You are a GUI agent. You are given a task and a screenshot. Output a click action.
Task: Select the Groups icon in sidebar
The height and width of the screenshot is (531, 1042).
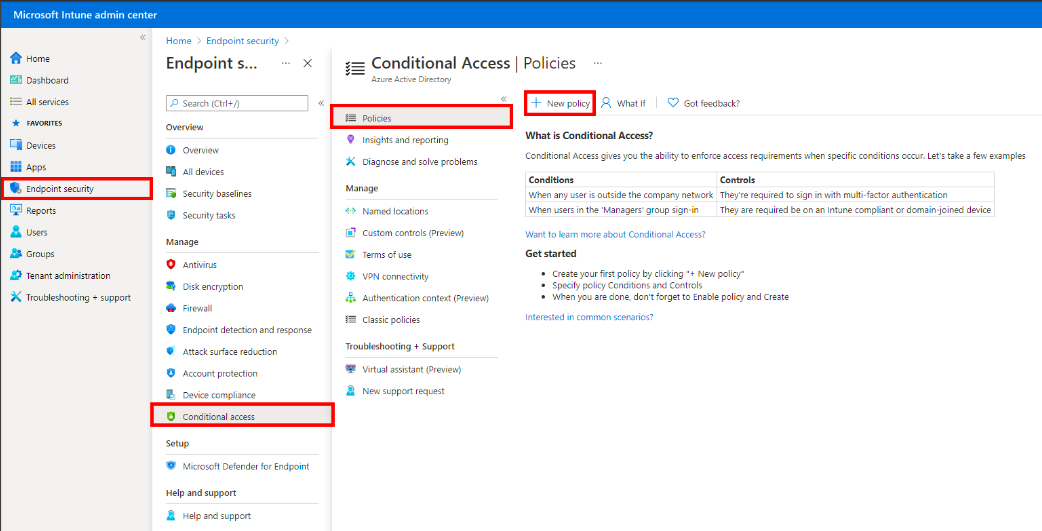pos(16,254)
